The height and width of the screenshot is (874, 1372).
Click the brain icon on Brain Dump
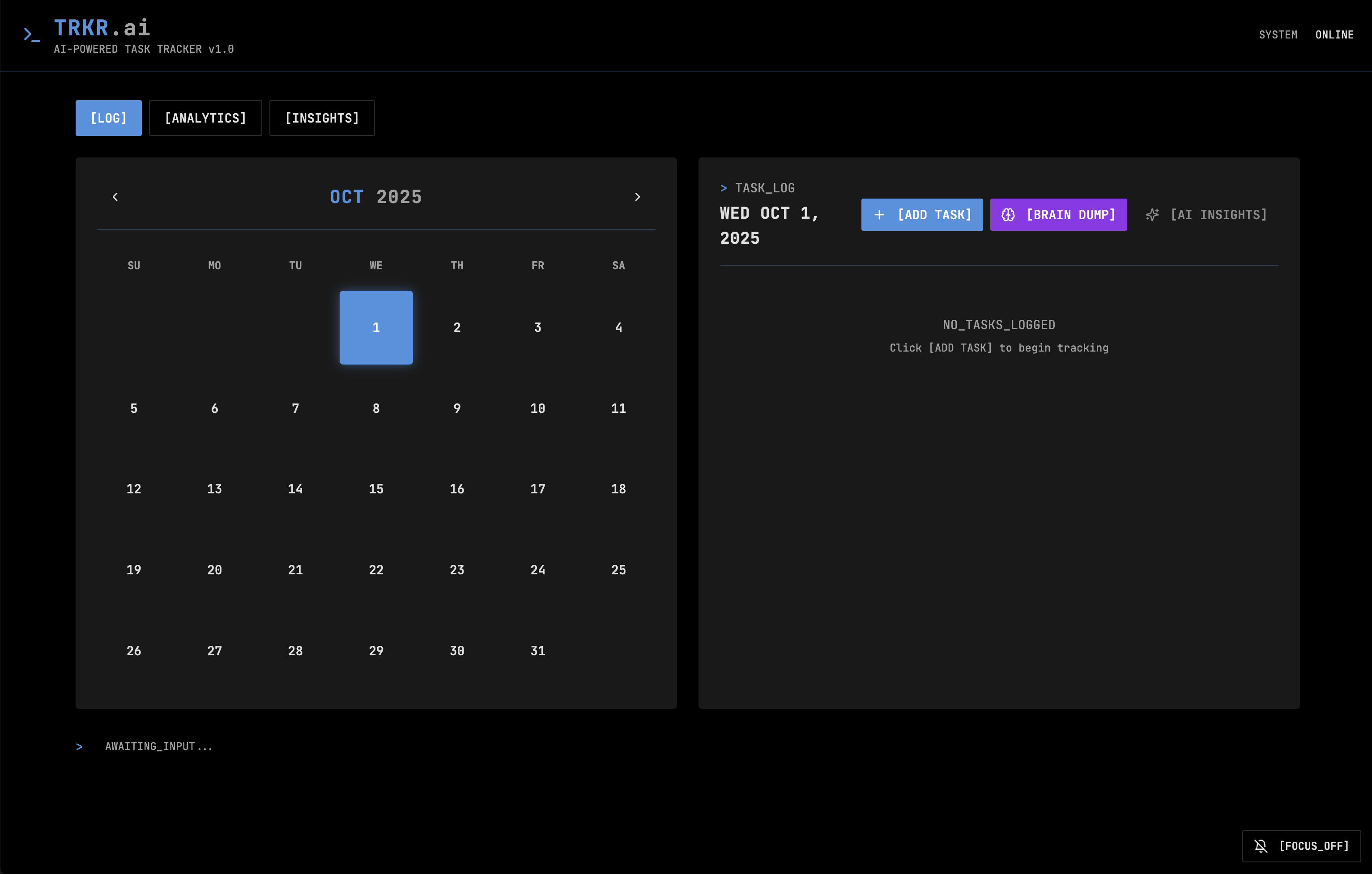(1008, 215)
